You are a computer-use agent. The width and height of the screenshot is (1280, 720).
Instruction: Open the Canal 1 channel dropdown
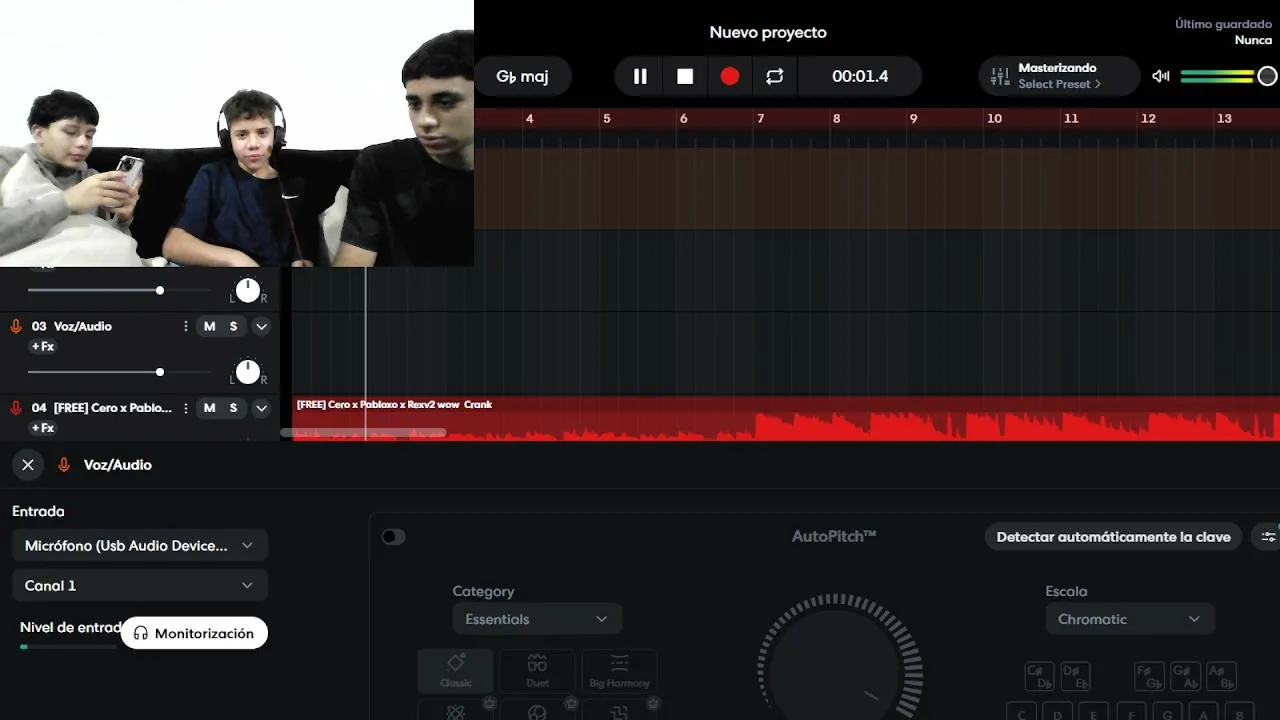tap(140, 586)
